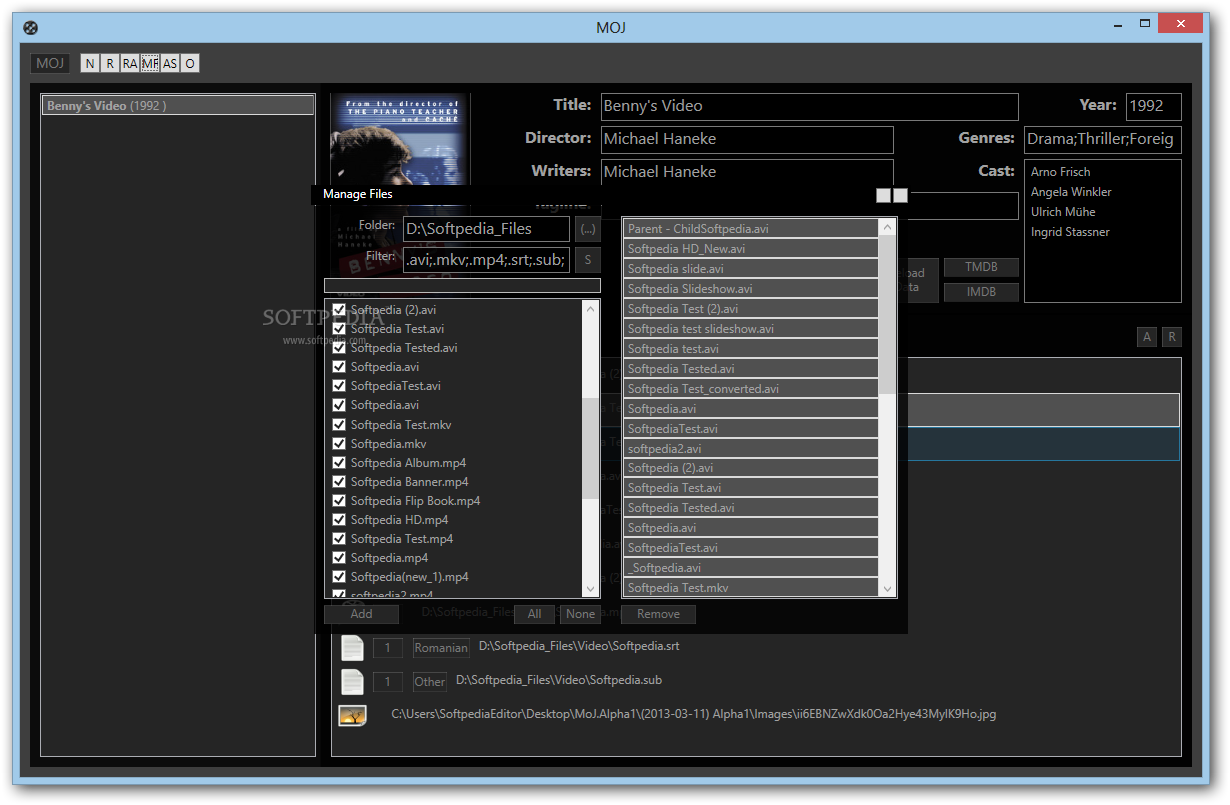Click the empty progress bar above the checkbox list
Image resolution: width=1230 pixels, height=805 pixels.
point(462,286)
